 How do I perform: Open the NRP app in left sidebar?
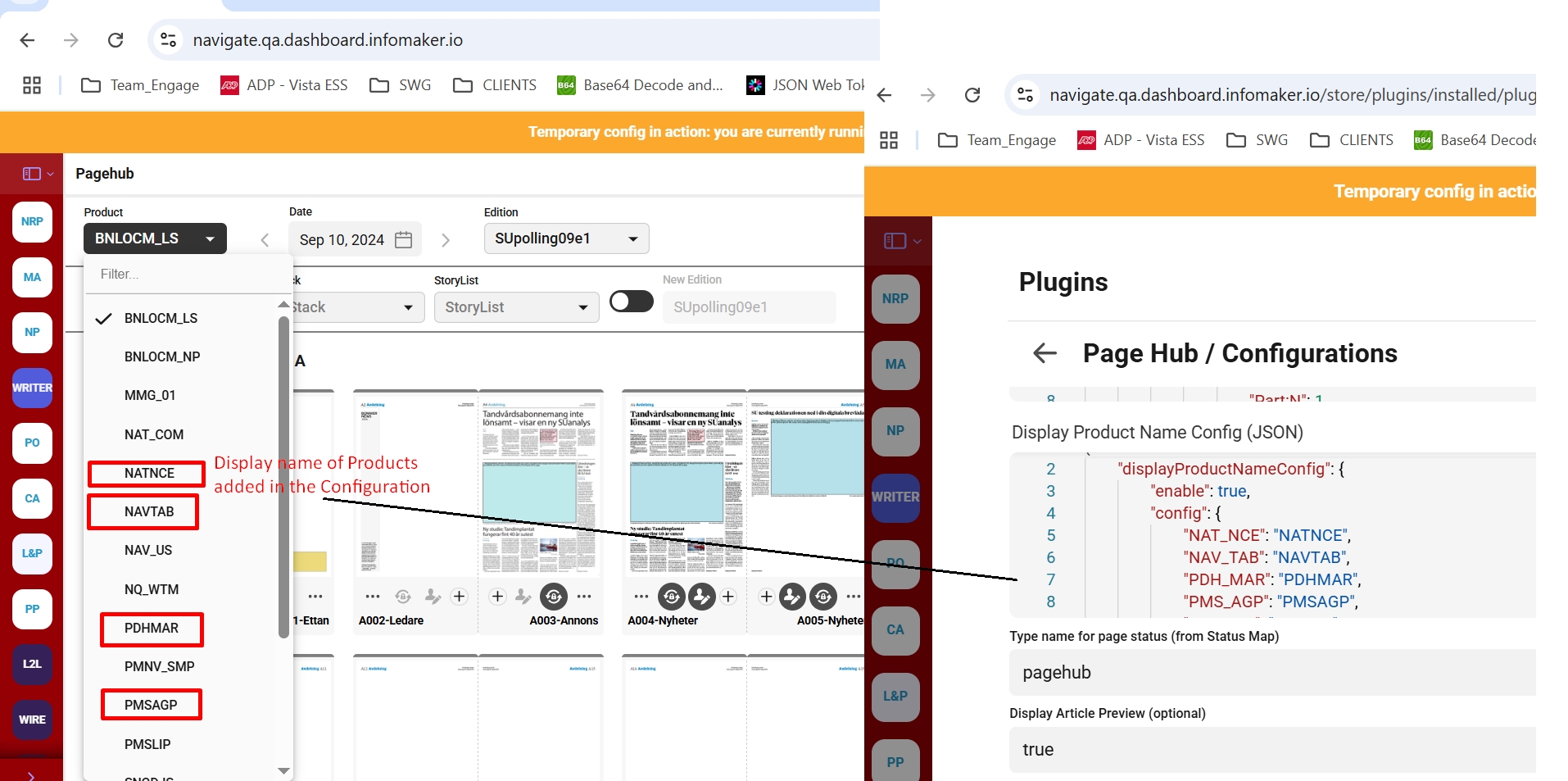click(x=32, y=222)
